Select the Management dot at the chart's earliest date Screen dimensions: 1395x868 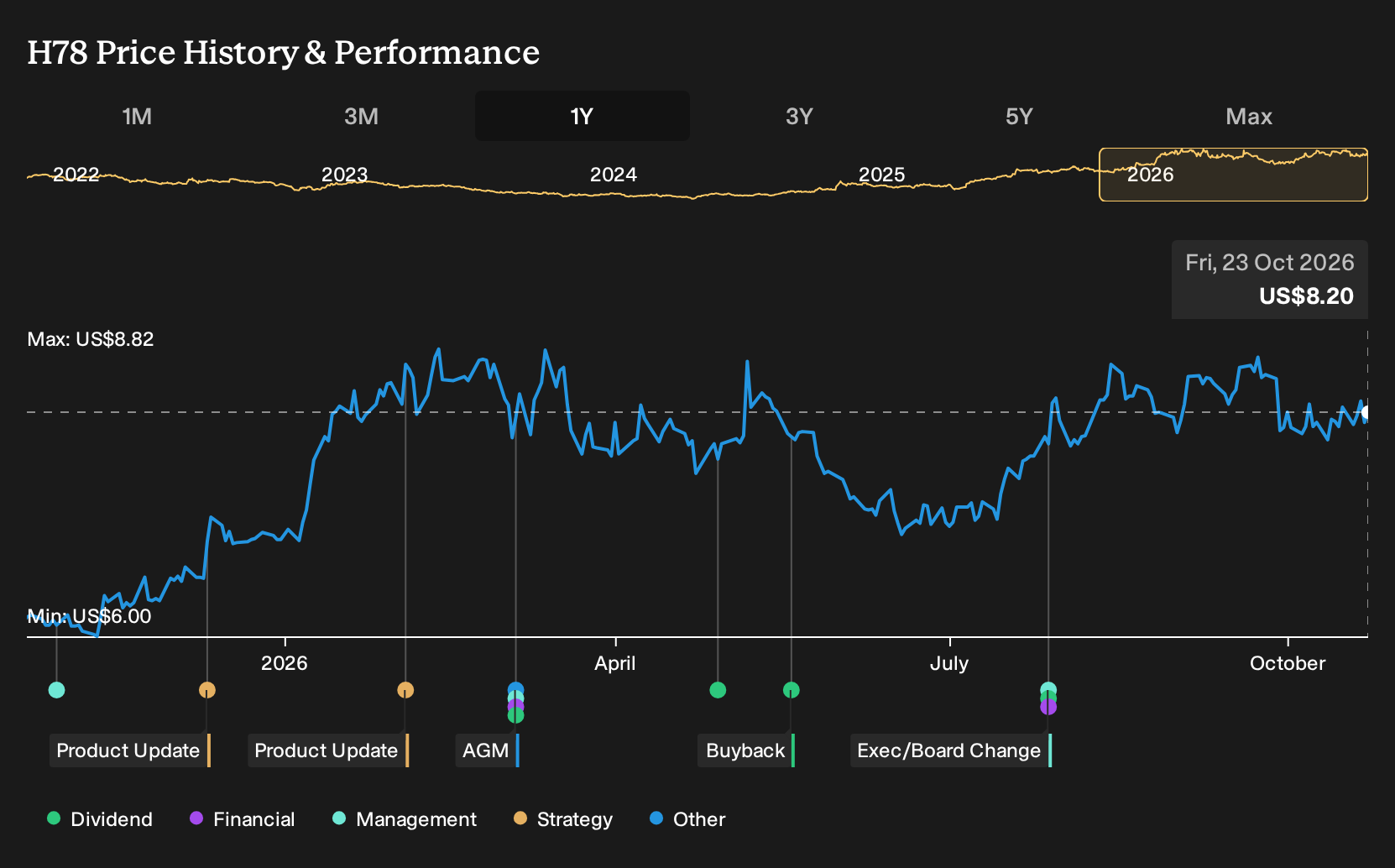click(x=56, y=690)
